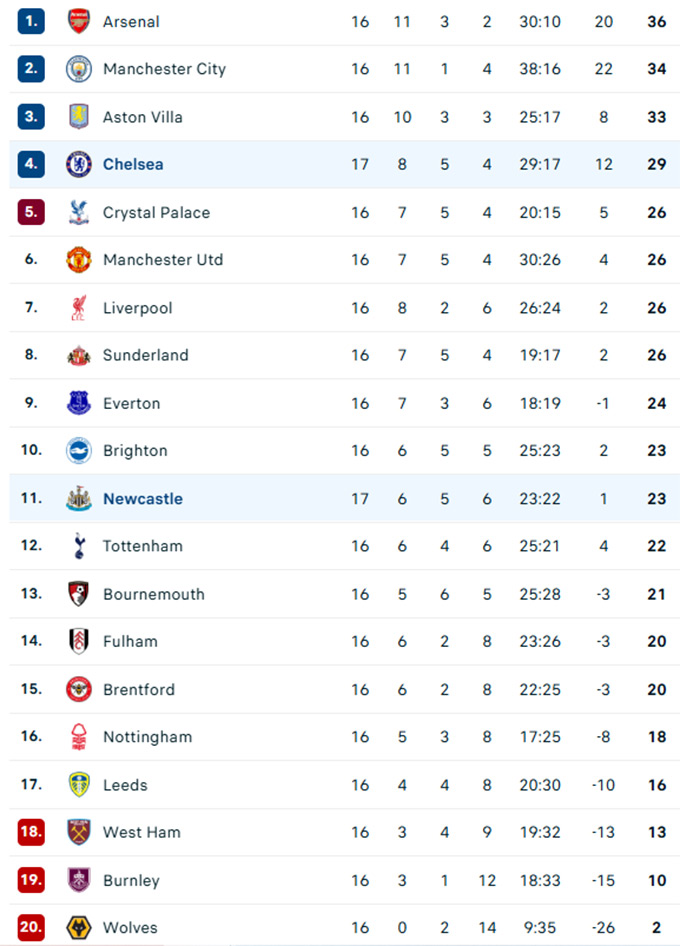Click the West Ham club crest

click(x=79, y=832)
